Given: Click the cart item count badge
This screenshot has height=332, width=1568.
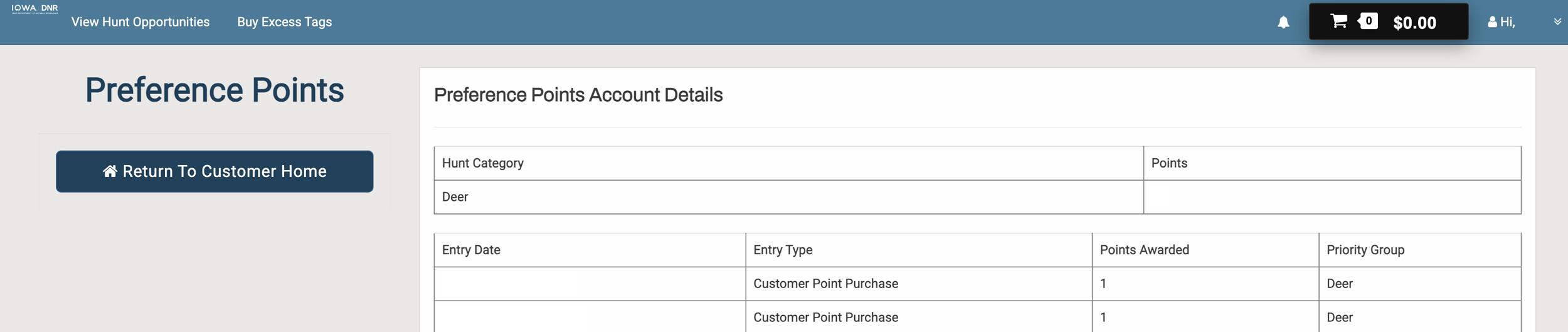Looking at the screenshot, I should [1369, 21].
